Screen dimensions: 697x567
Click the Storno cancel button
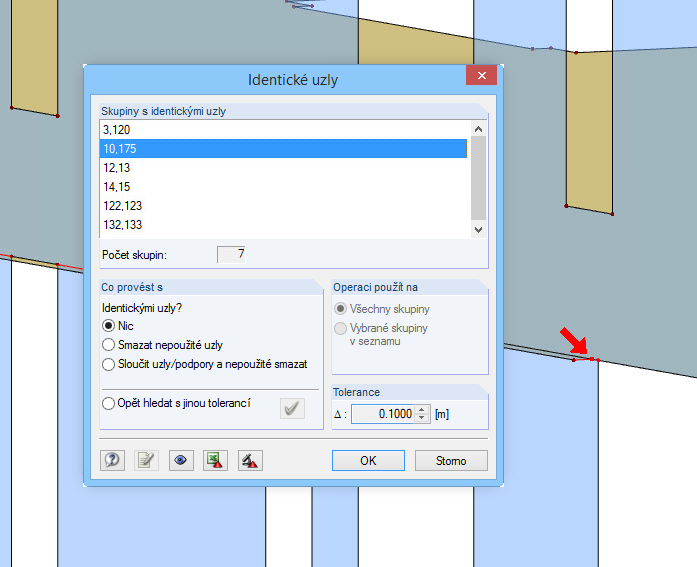(451, 460)
